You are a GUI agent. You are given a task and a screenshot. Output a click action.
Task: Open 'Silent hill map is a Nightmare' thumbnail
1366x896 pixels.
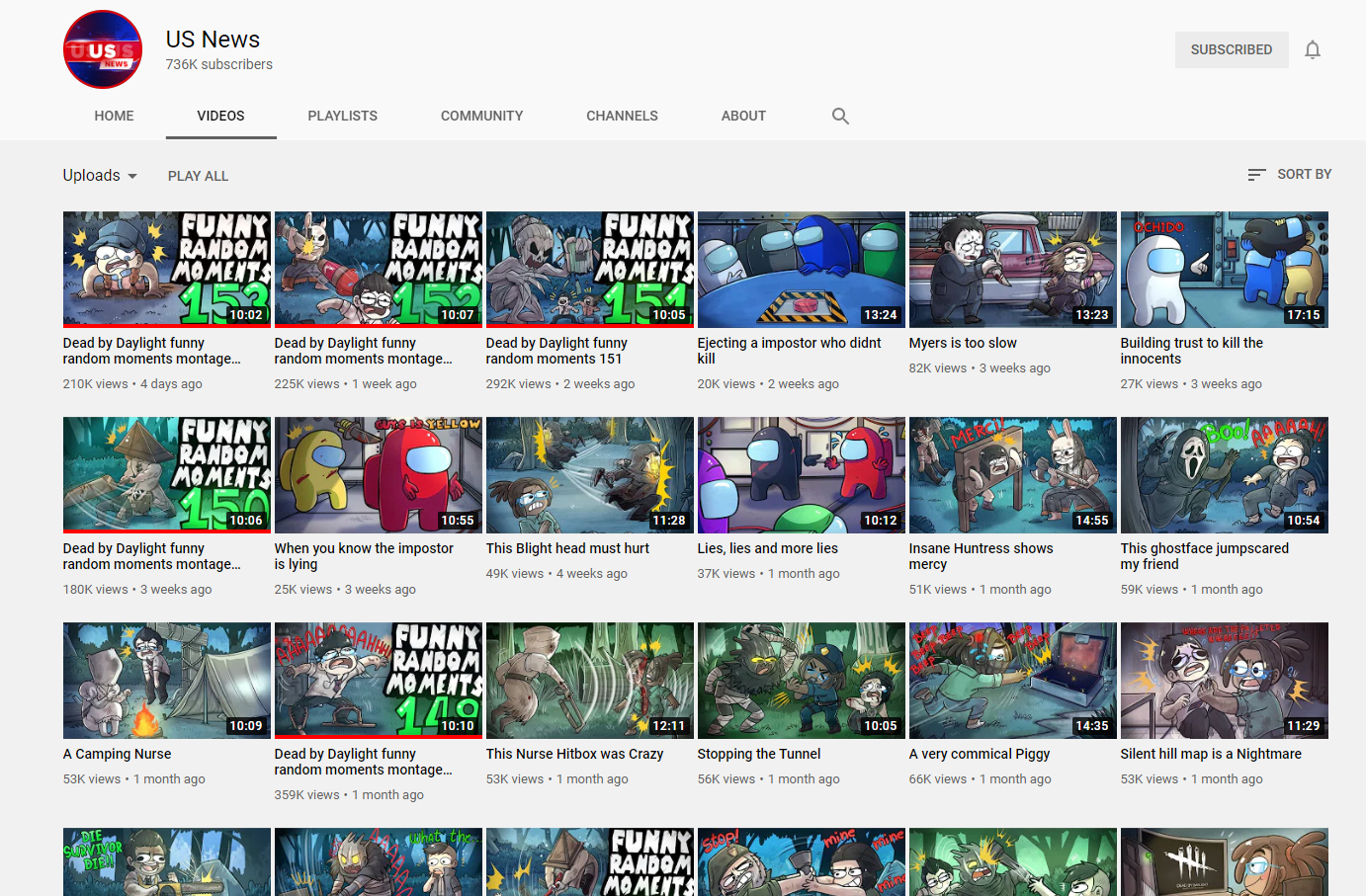(x=1225, y=681)
